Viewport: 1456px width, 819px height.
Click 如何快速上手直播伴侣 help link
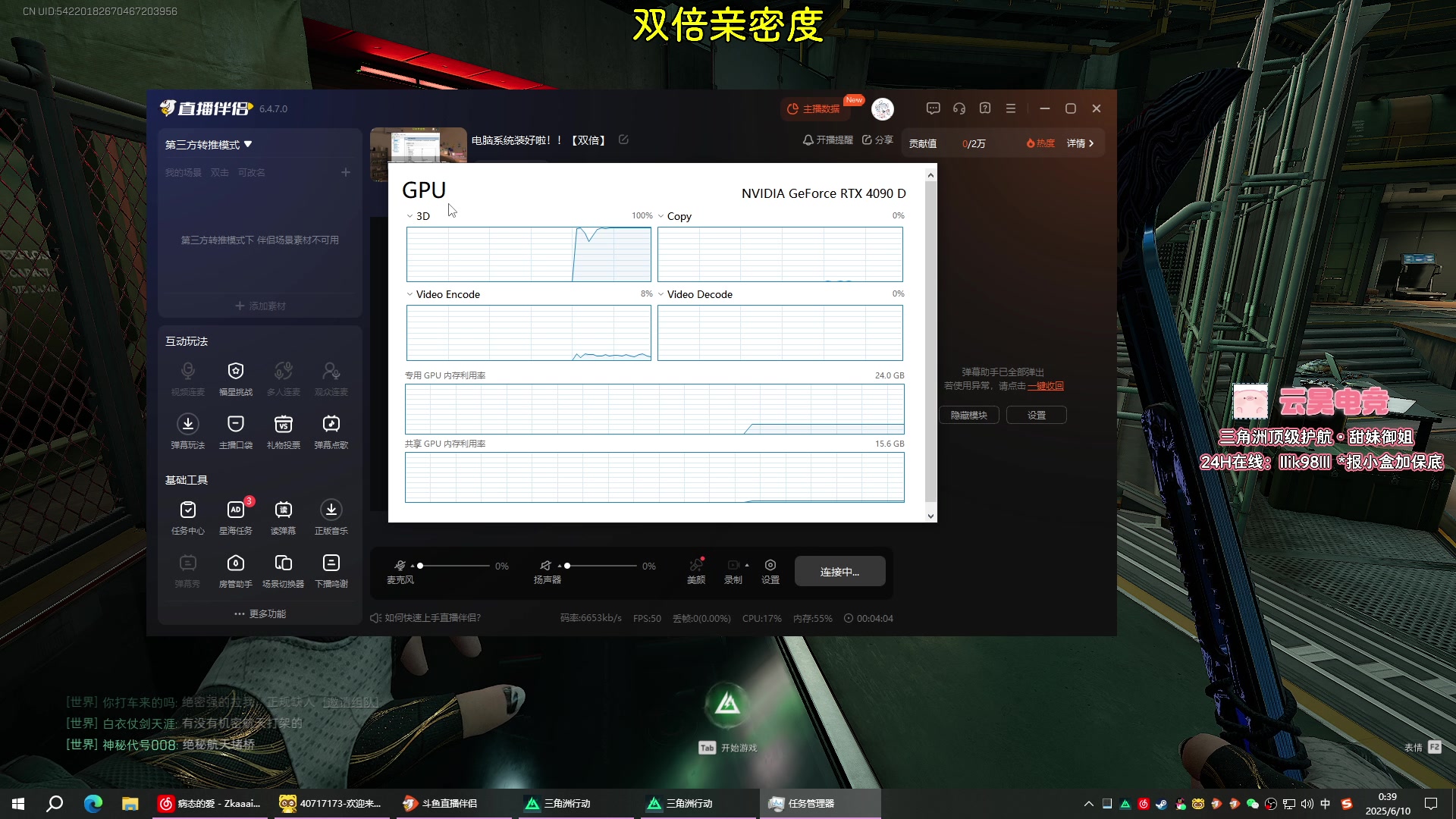coord(425,618)
